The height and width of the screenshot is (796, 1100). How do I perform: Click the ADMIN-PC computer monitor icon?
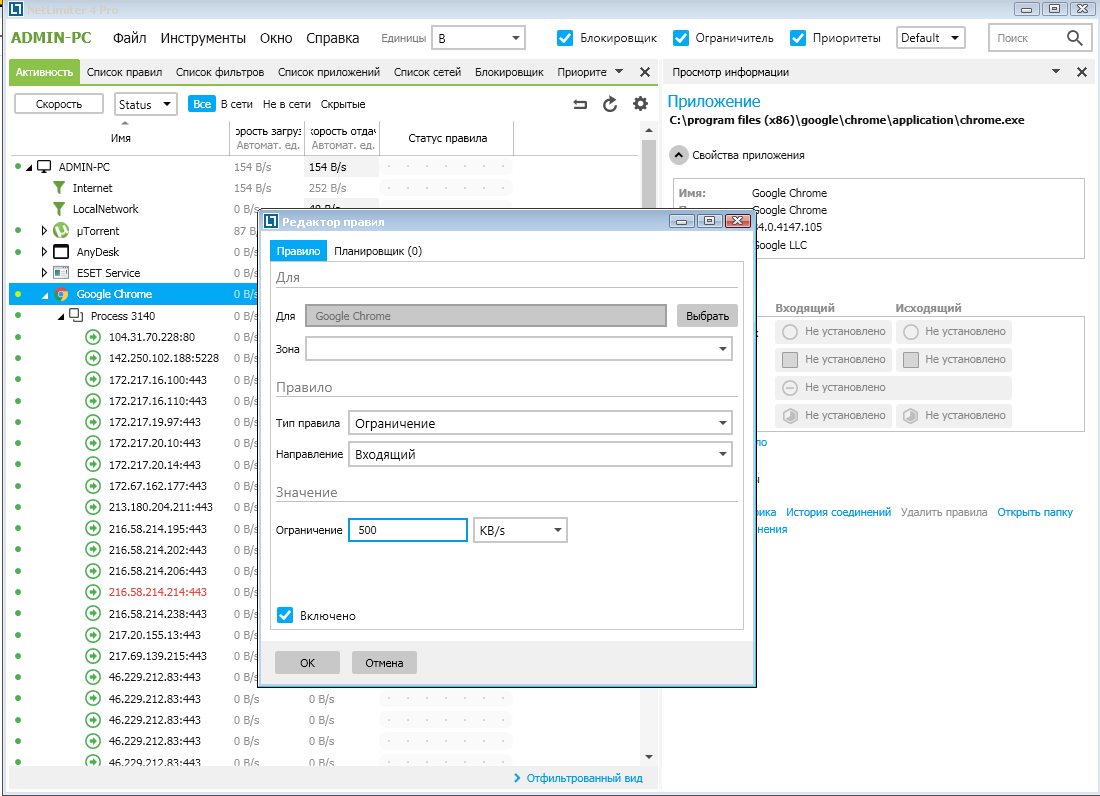[x=44, y=167]
